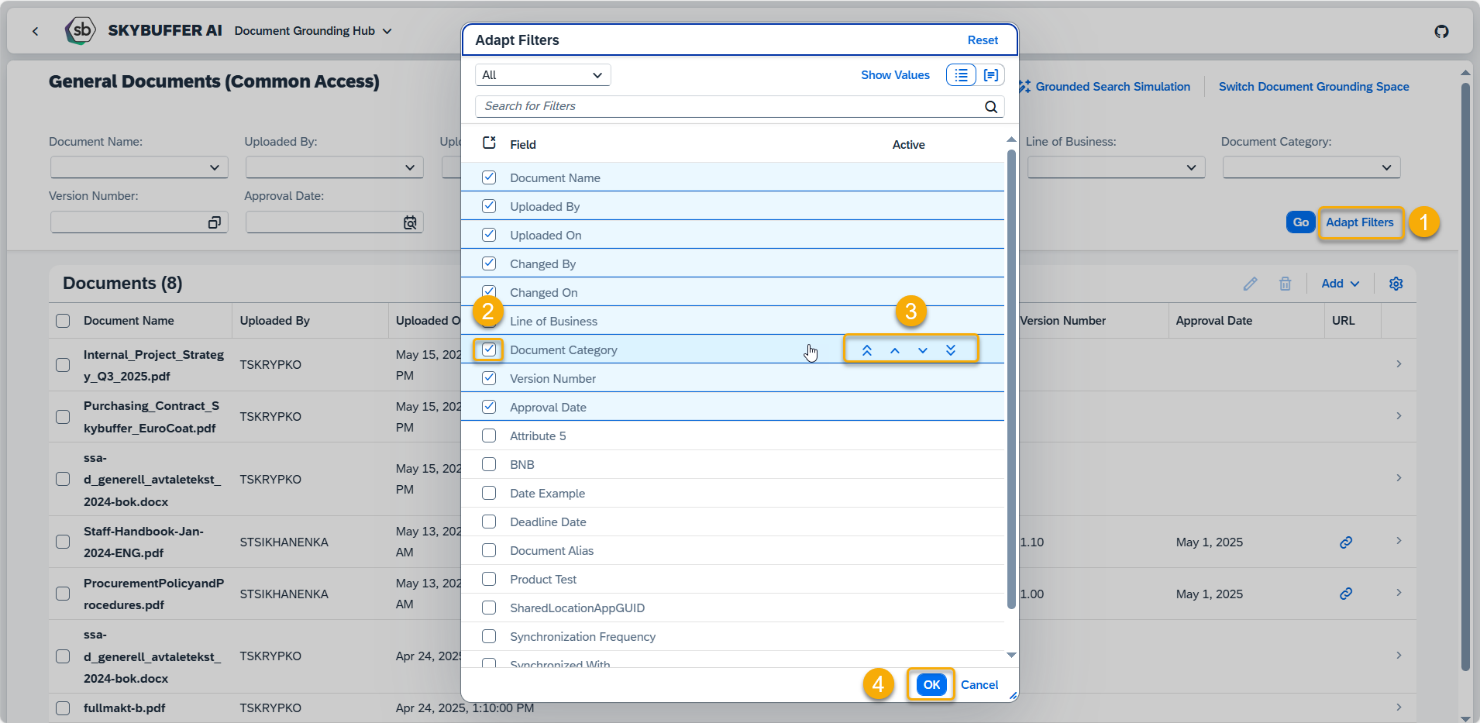The width and height of the screenshot is (1480, 723).
Task: Switch to group view in Adapt Filters
Action: tap(991, 75)
